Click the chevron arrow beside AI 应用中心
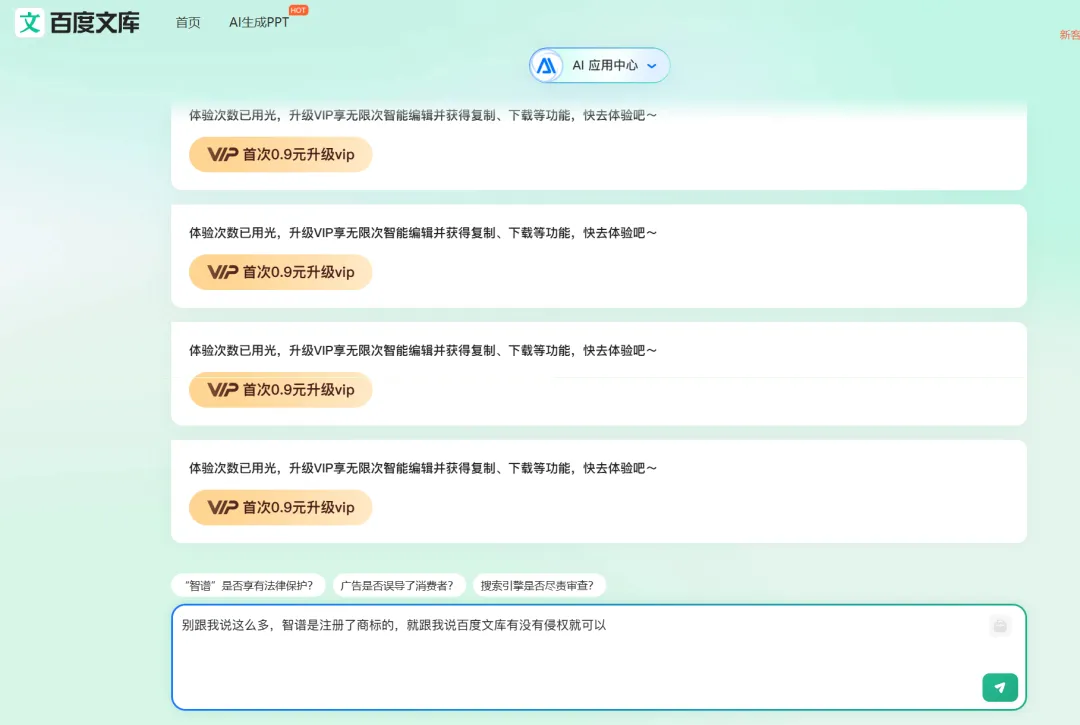 pos(652,66)
